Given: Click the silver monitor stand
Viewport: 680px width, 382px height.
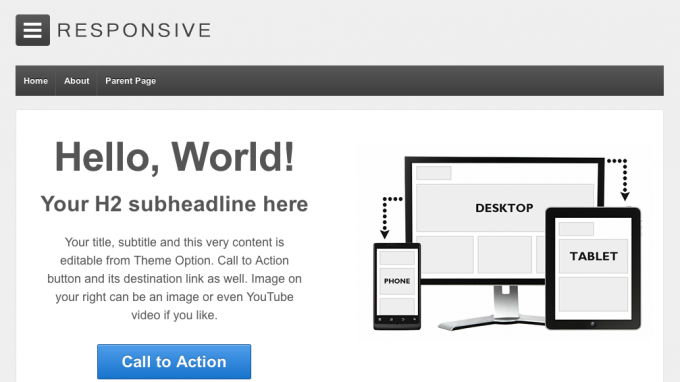Looking at the screenshot, I should click(x=499, y=308).
